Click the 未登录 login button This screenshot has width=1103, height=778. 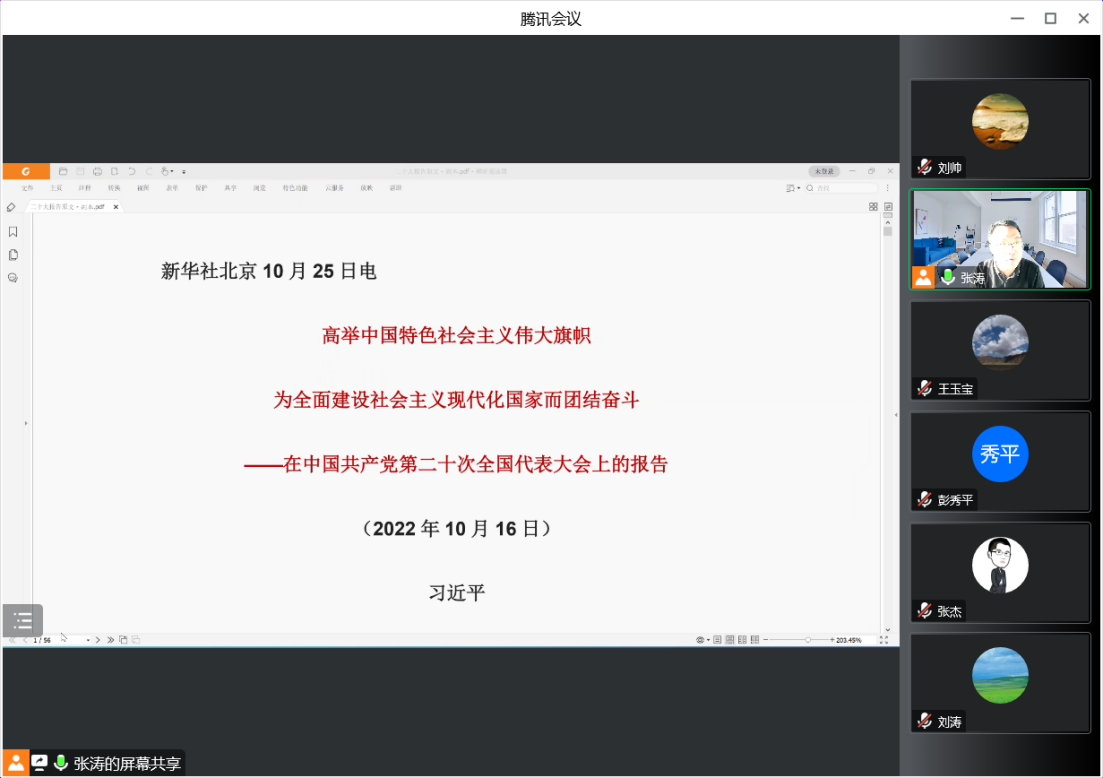[x=823, y=171]
